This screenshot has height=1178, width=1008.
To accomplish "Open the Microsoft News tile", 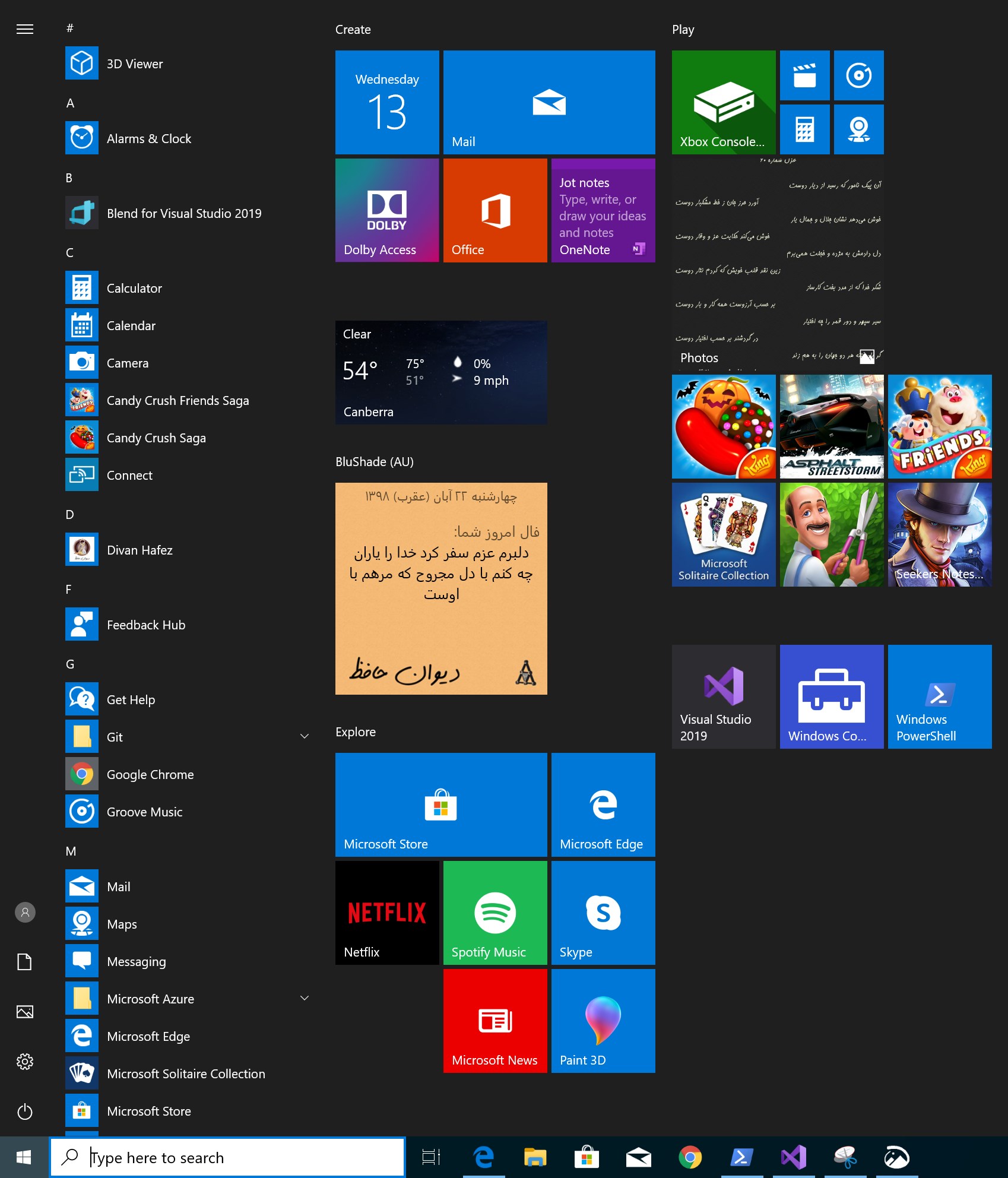I will (x=495, y=1021).
